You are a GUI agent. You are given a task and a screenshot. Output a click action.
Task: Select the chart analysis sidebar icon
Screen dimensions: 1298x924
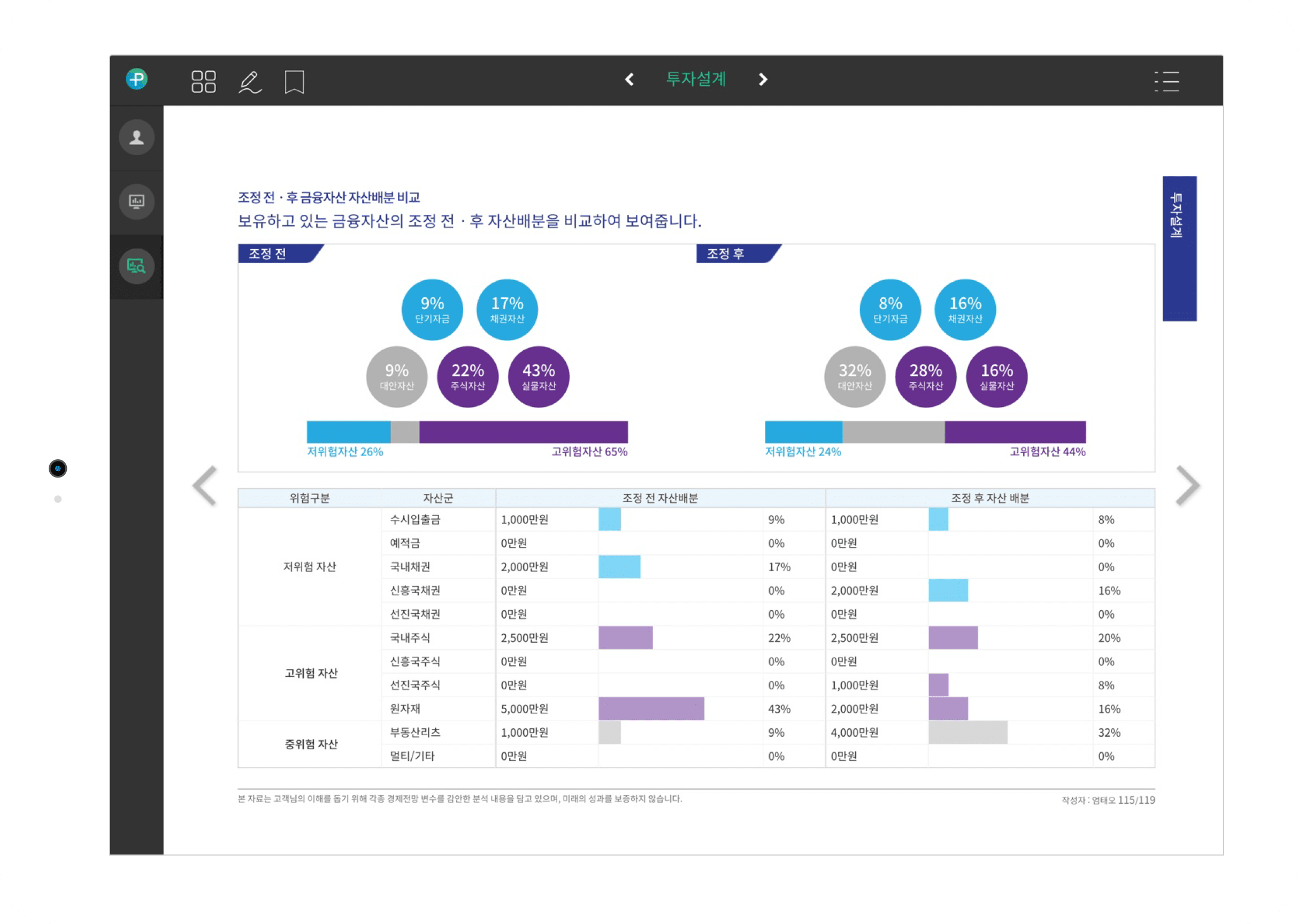136,266
